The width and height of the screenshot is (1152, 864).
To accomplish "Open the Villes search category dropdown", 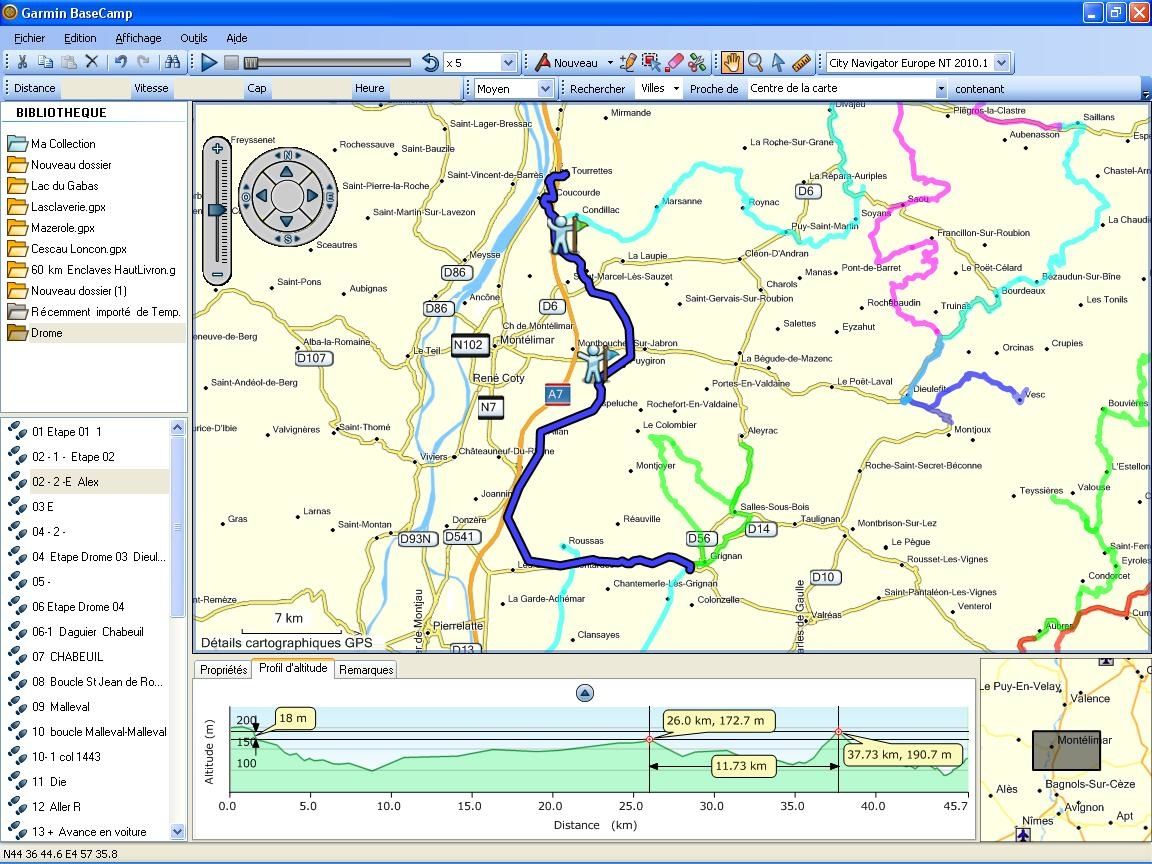I will tap(676, 88).
